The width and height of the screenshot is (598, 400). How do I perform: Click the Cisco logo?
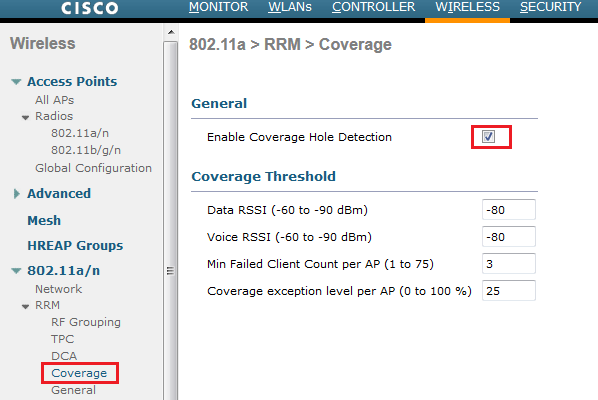[90, 8]
